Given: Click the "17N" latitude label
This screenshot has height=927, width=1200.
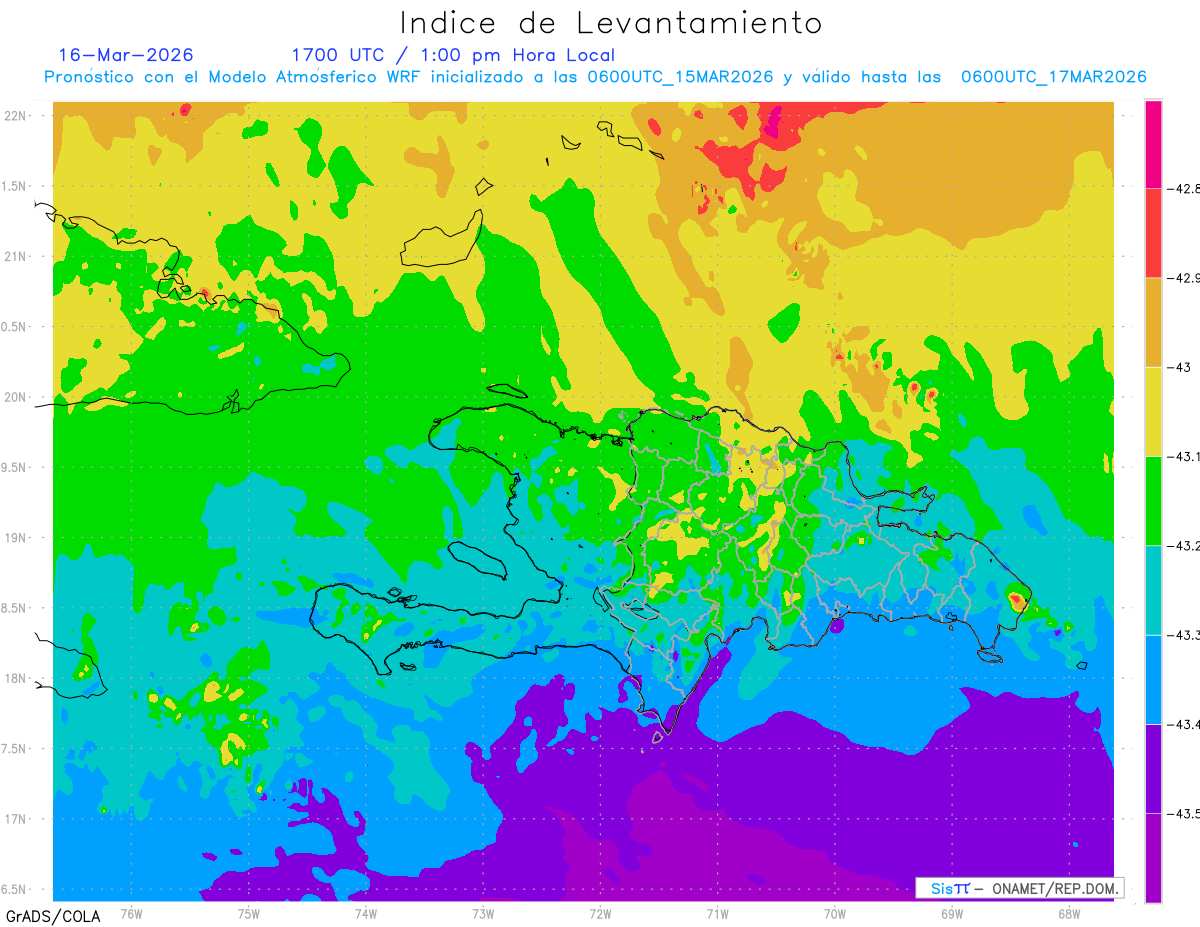Looking at the screenshot, I should [17, 819].
